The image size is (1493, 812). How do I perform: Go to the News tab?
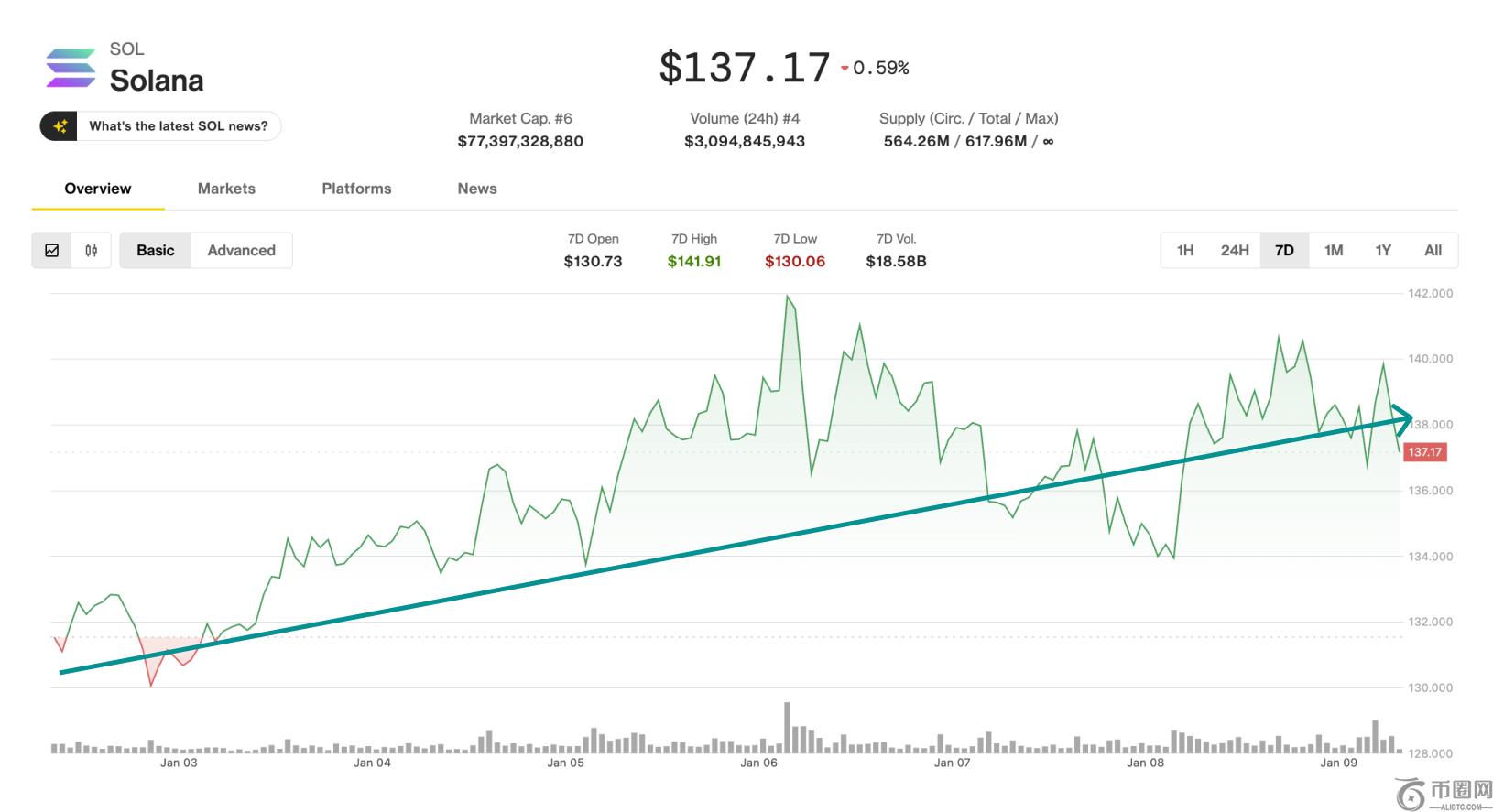pos(477,189)
